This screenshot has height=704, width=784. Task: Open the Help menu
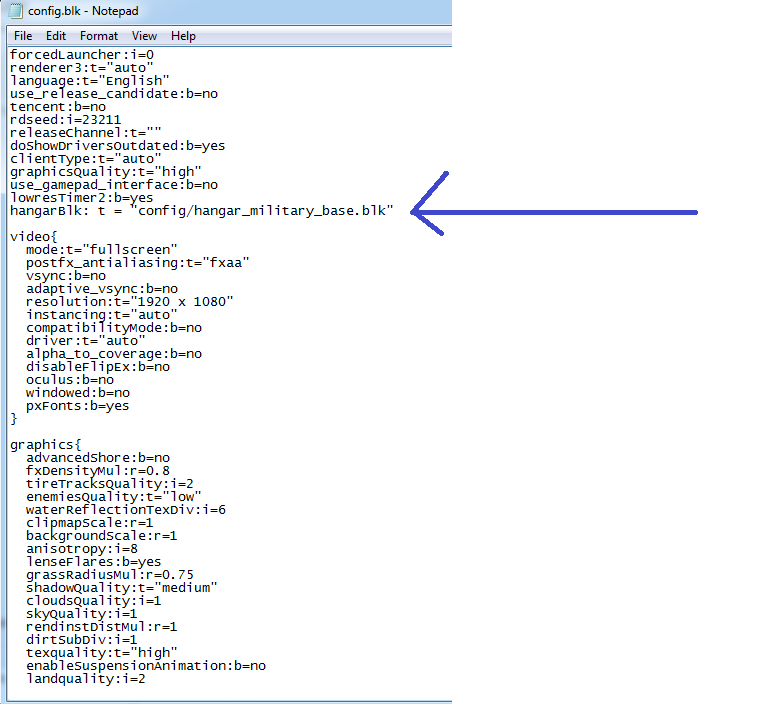click(183, 36)
